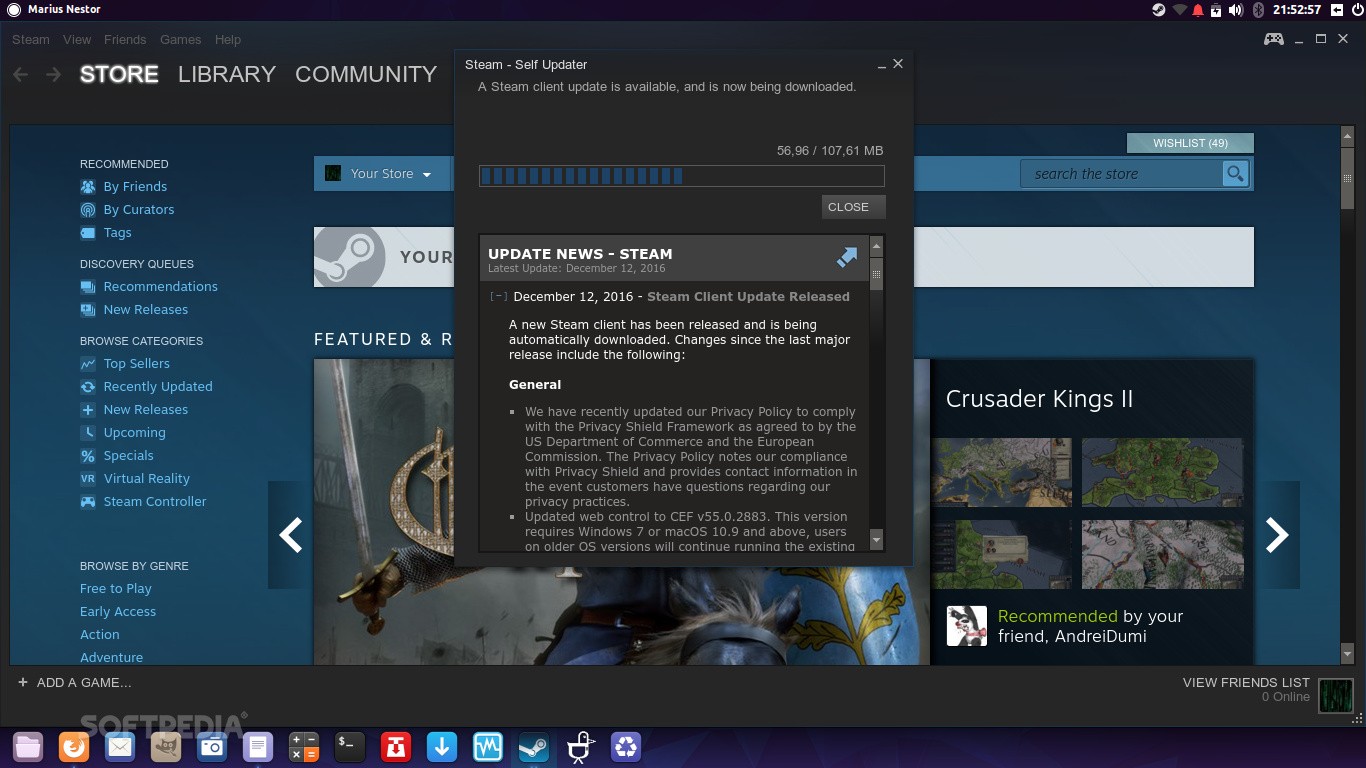Screen dimensions: 1366x768
Task: Click the friend avatar next to AndreiDumi
Action: [967, 626]
